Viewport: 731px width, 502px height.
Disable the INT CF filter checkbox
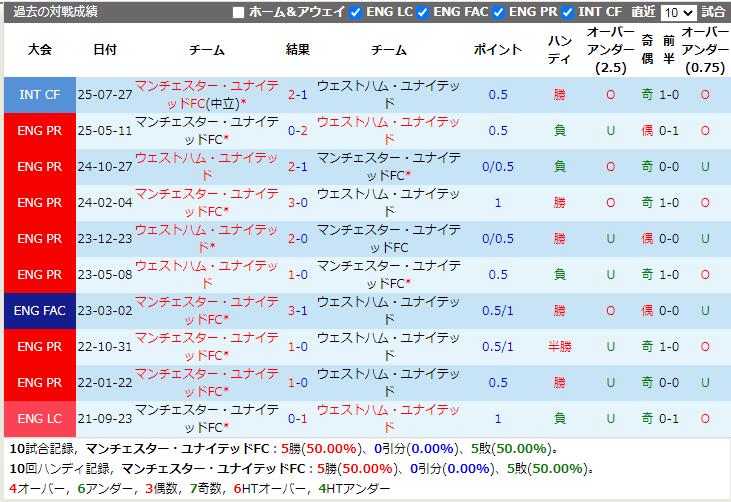coord(567,13)
